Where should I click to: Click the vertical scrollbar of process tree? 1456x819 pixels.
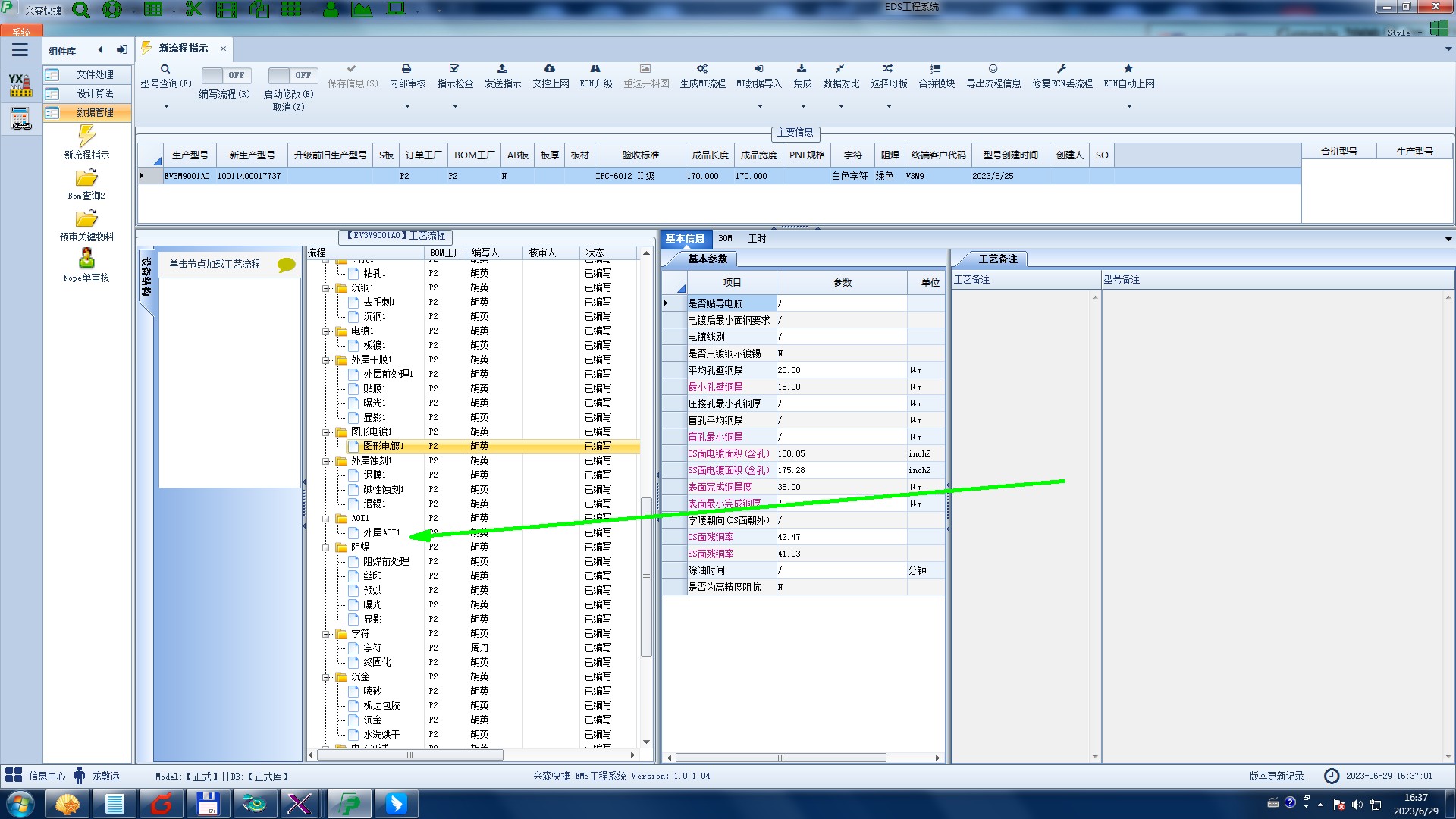click(646, 576)
